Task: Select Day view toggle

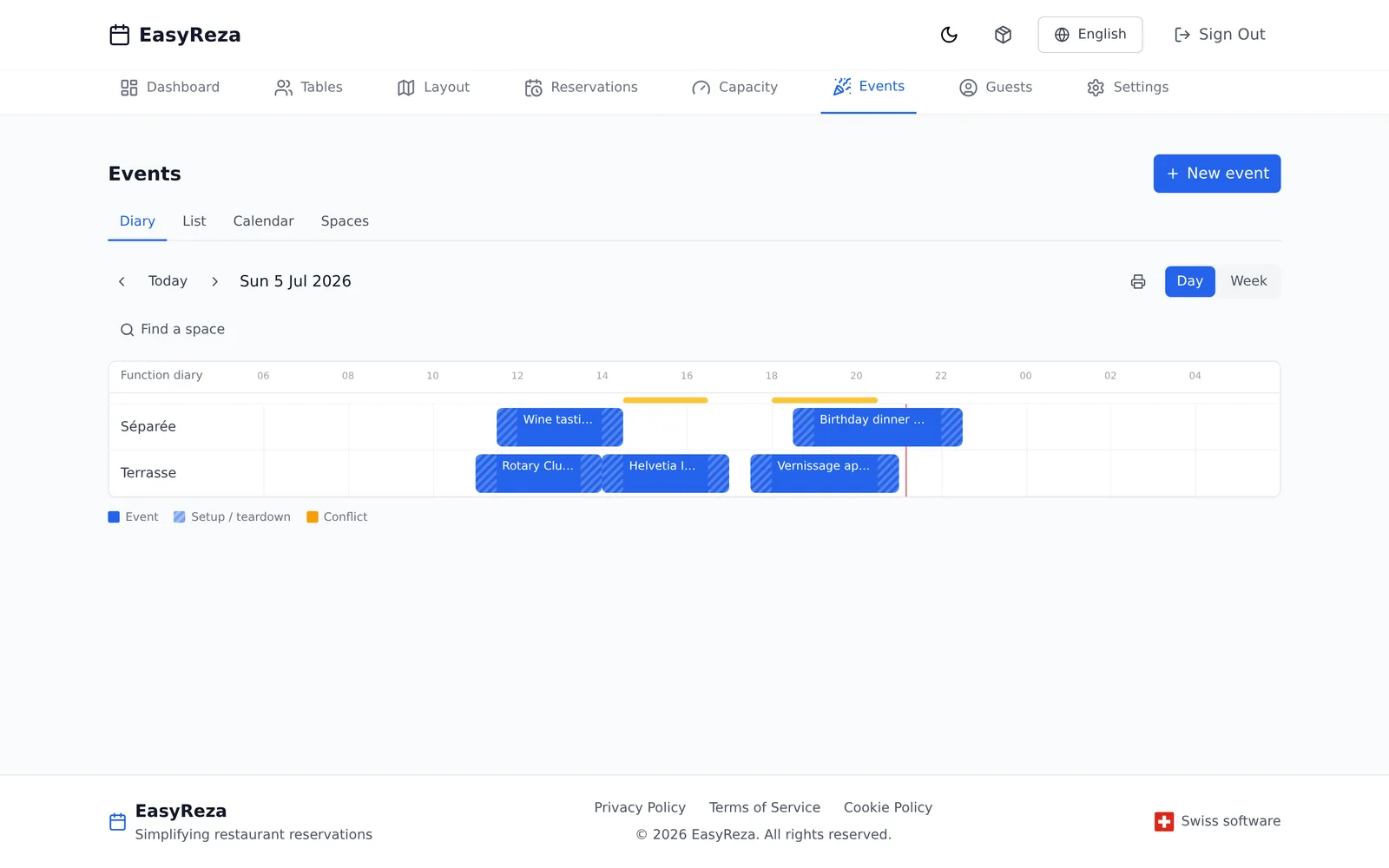Action: [1189, 281]
